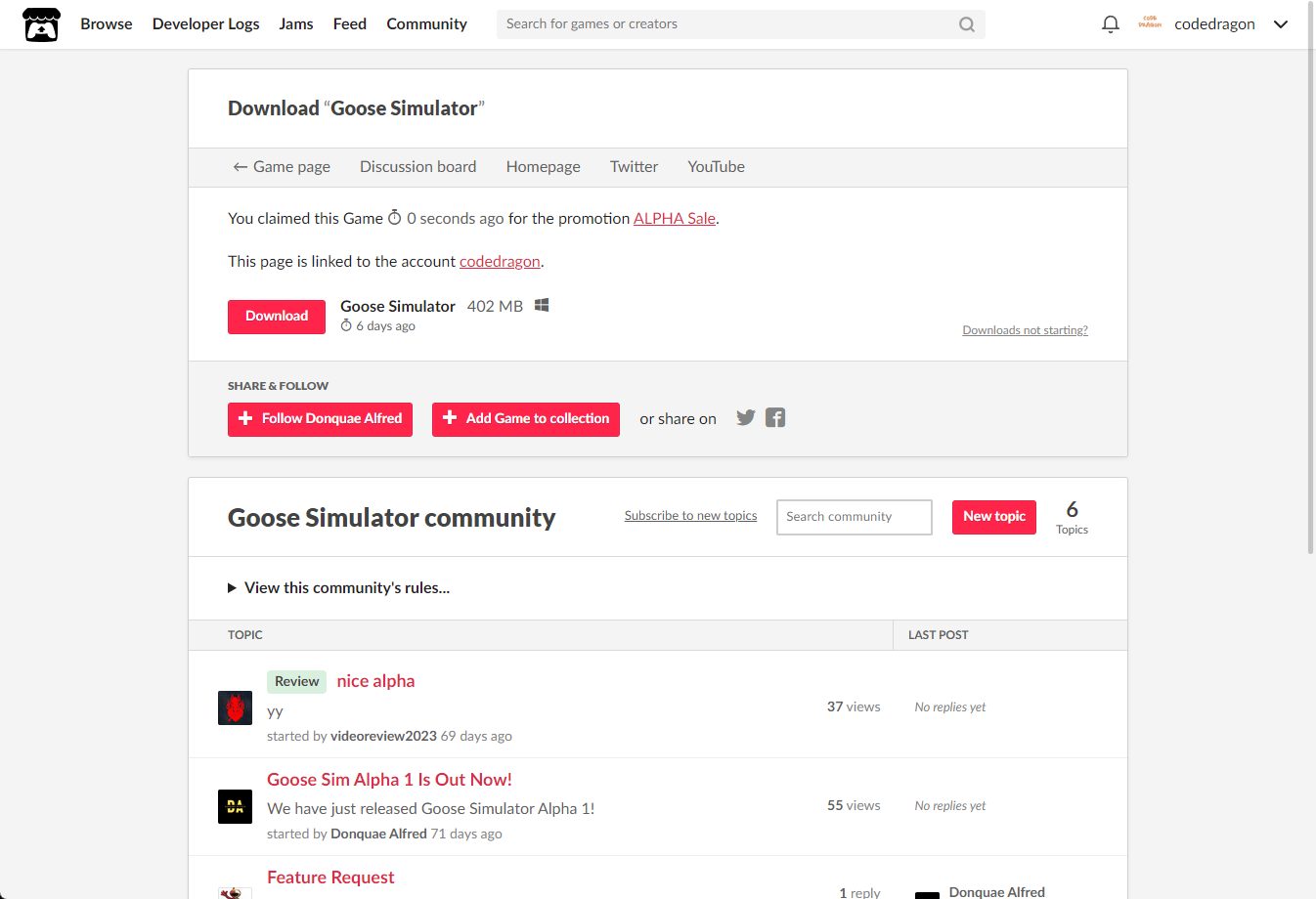Screen dimensions: 1316x899
Task: Click the red Download button
Action: [277, 317]
